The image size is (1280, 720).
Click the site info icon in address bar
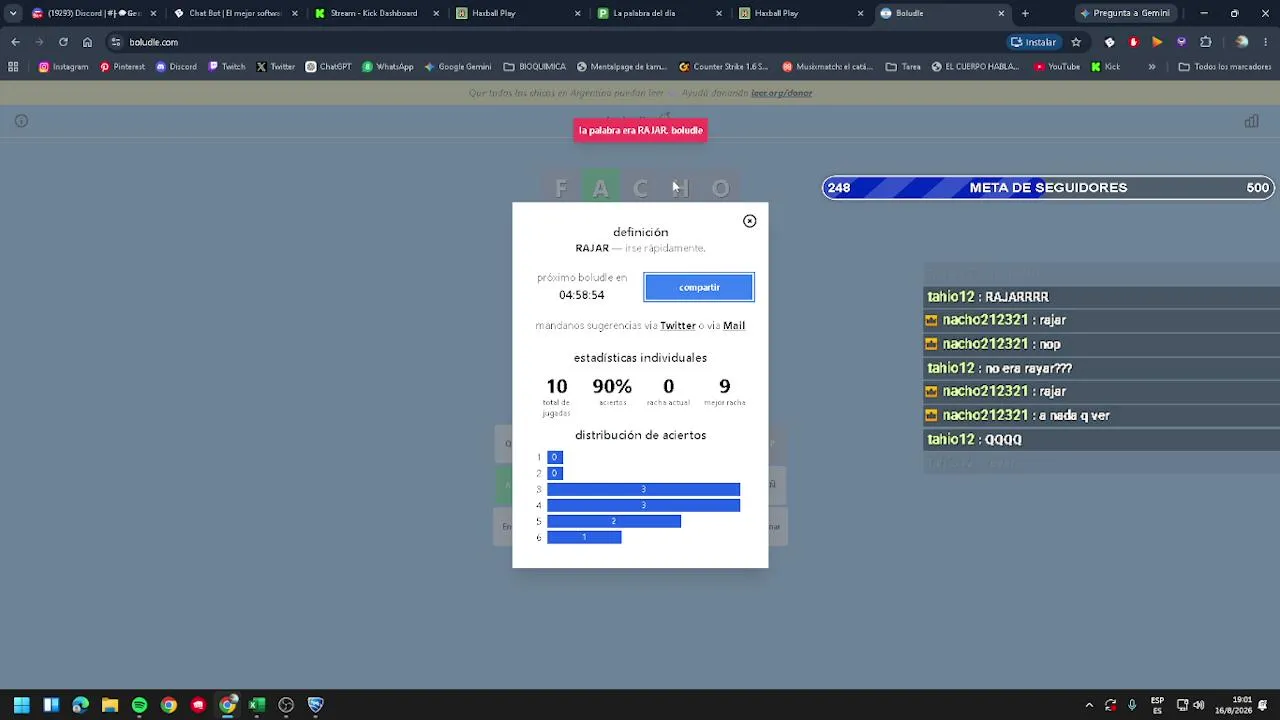click(x=116, y=42)
